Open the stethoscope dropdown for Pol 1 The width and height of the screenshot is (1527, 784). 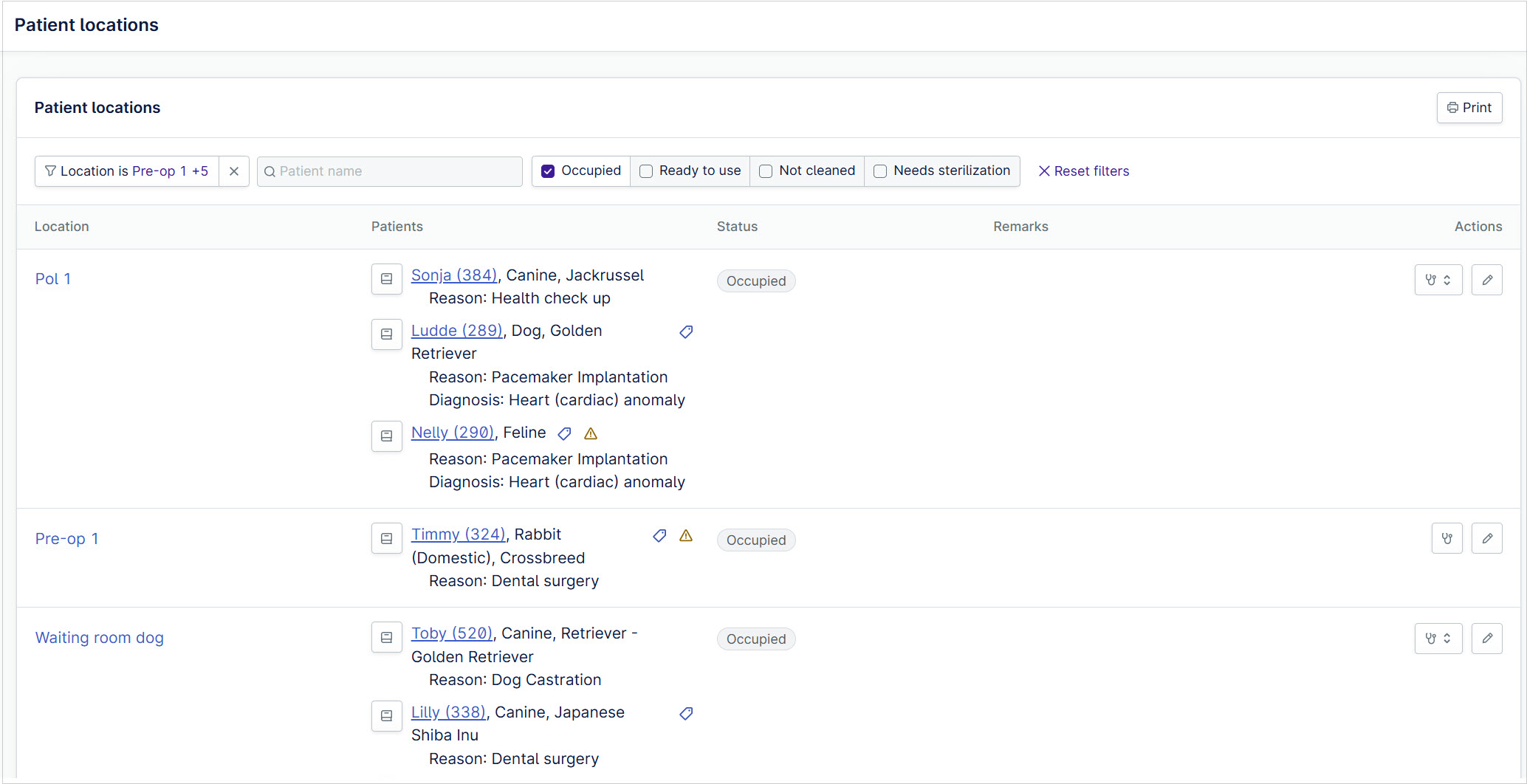click(1438, 280)
